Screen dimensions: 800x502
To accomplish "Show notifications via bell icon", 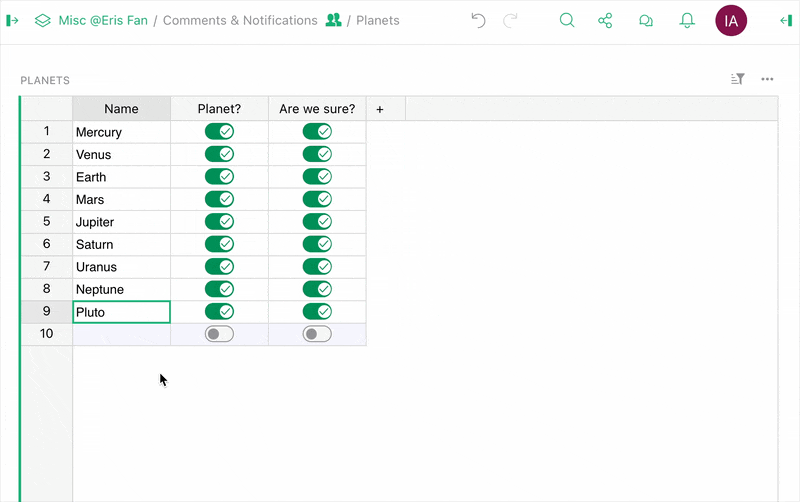I will tap(687, 20).
